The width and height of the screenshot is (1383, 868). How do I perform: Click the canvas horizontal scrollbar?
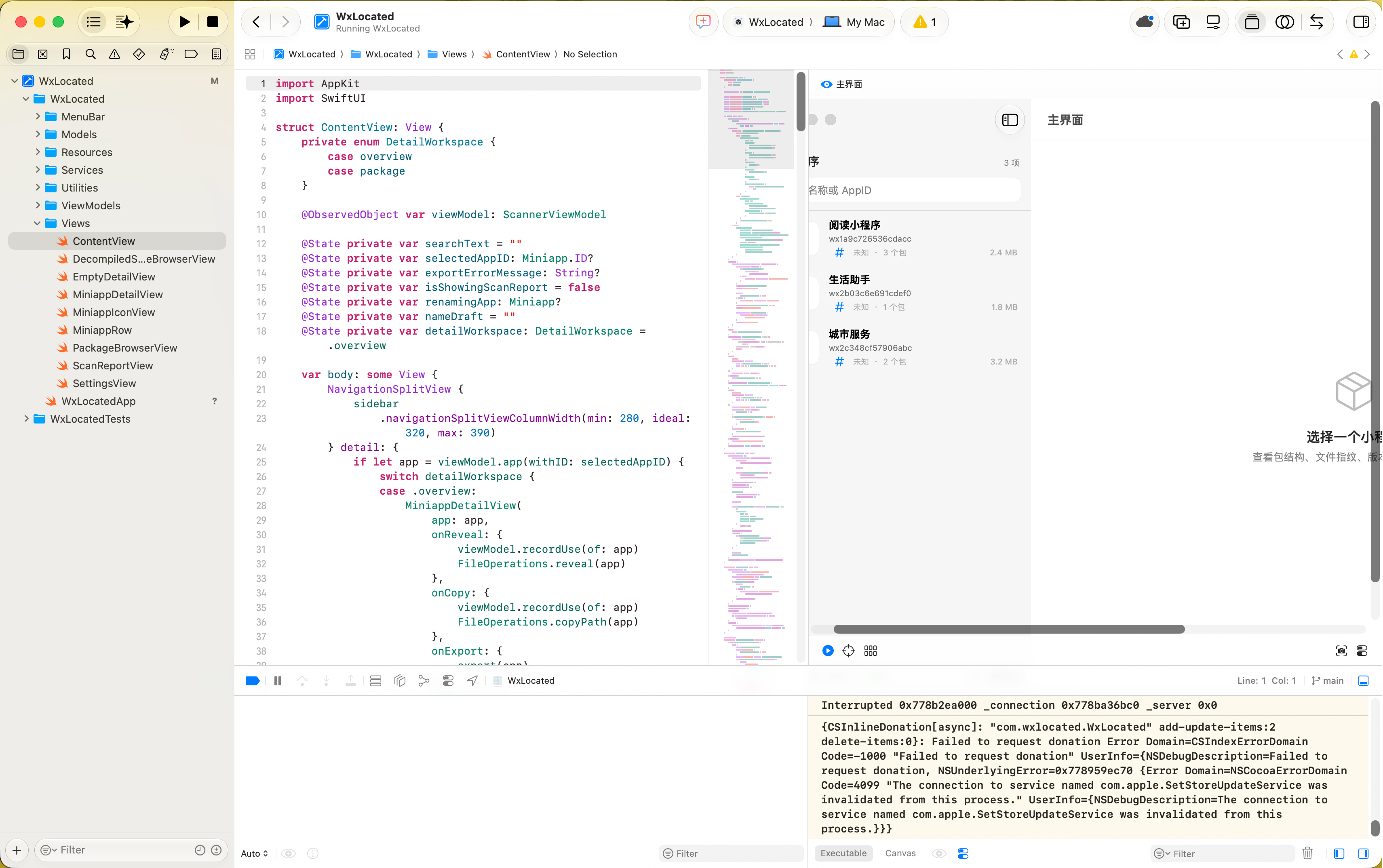pyautogui.click(x=1009, y=629)
